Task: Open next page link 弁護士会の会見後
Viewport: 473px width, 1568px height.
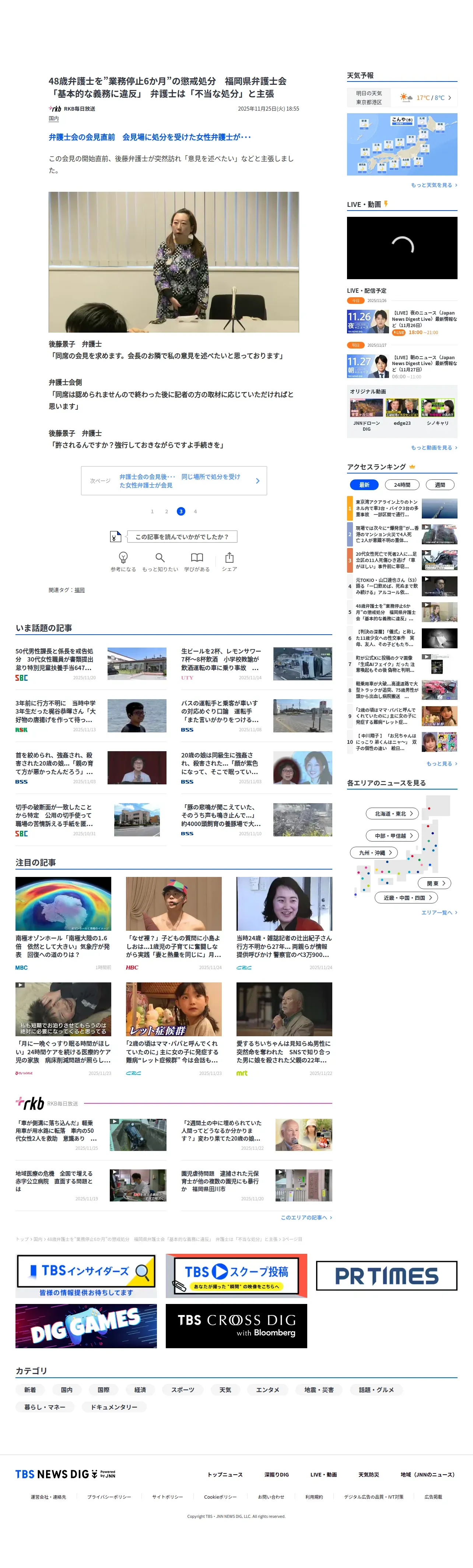Action: pyautogui.click(x=174, y=480)
